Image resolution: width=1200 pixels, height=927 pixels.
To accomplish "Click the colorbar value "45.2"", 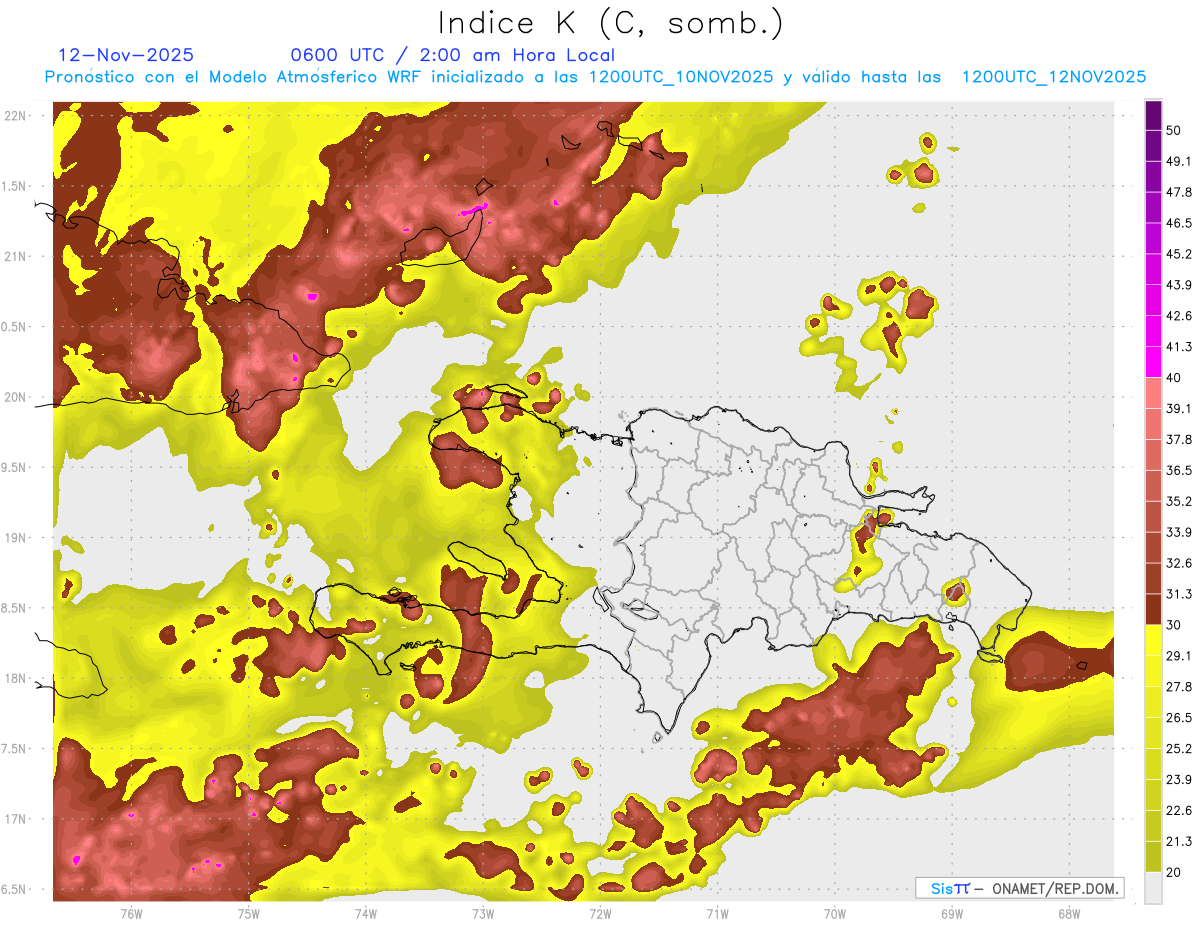I will 1178,254.
